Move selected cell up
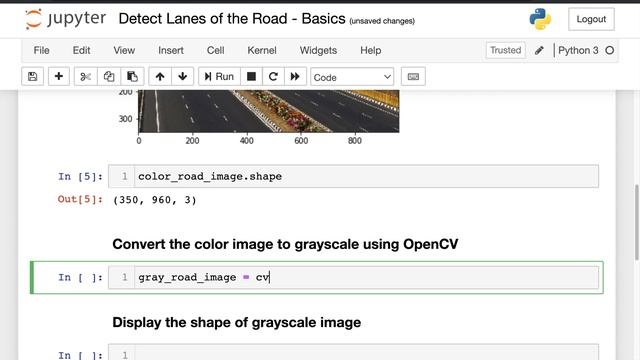The image size is (640, 360). 160,76
